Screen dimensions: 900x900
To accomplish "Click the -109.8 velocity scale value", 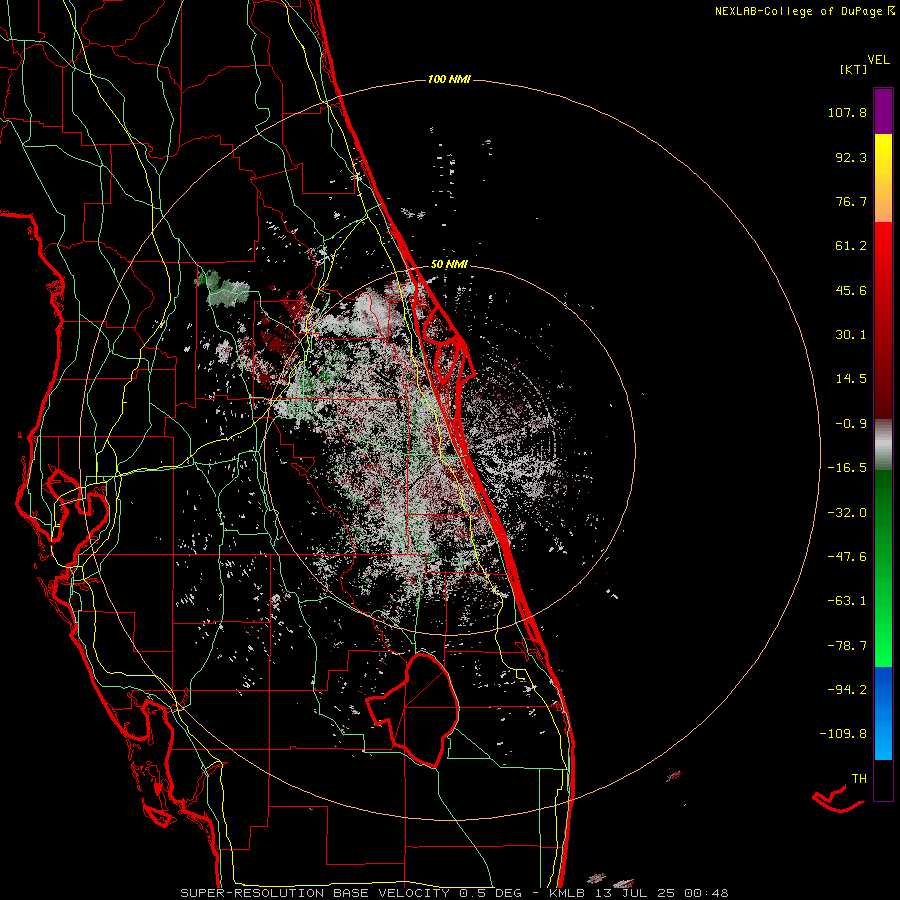I will tap(844, 734).
